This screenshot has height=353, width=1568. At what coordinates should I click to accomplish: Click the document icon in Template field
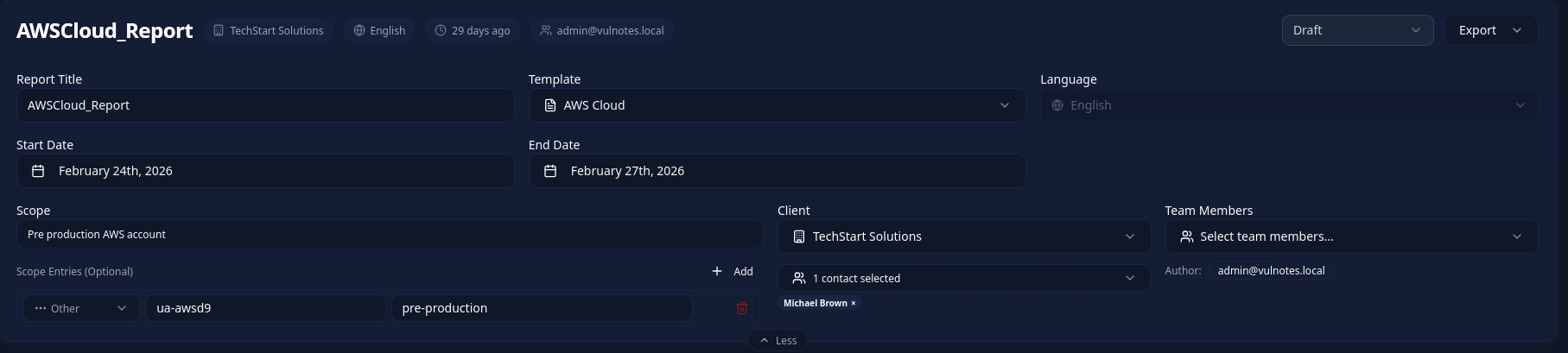coord(550,105)
